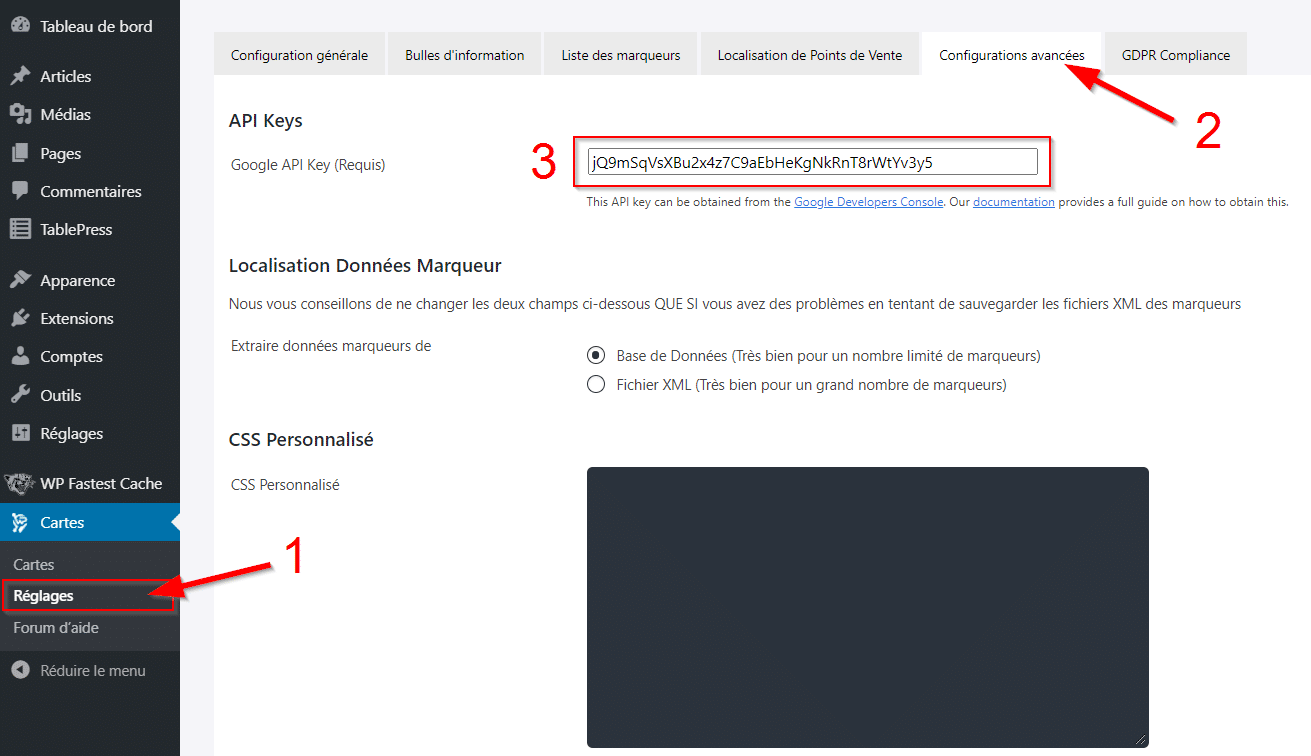This screenshot has width=1311, height=756.
Task: Switch to the Configuration générale tab
Action: 299,55
